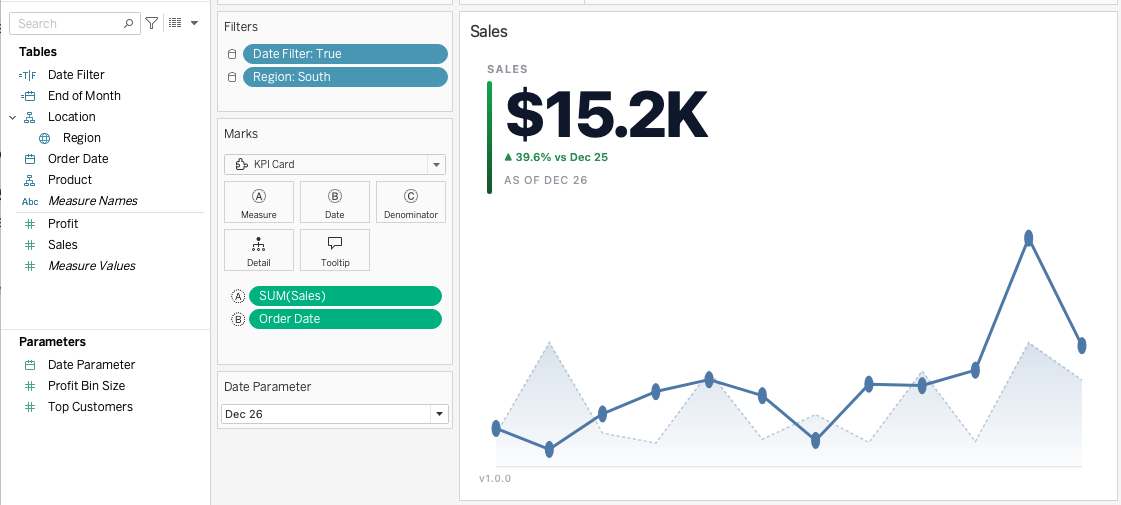
Task: Select the Region: South filter pill
Action: pyautogui.click(x=345, y=77)
